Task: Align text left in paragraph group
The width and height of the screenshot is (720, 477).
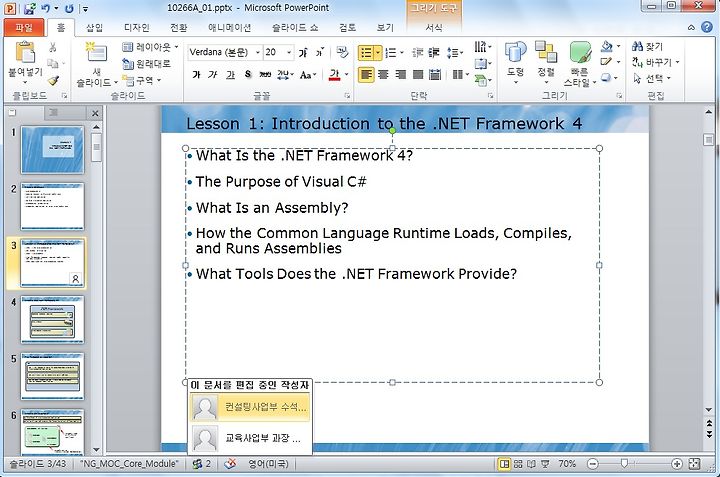Action: tap(366, 74)
